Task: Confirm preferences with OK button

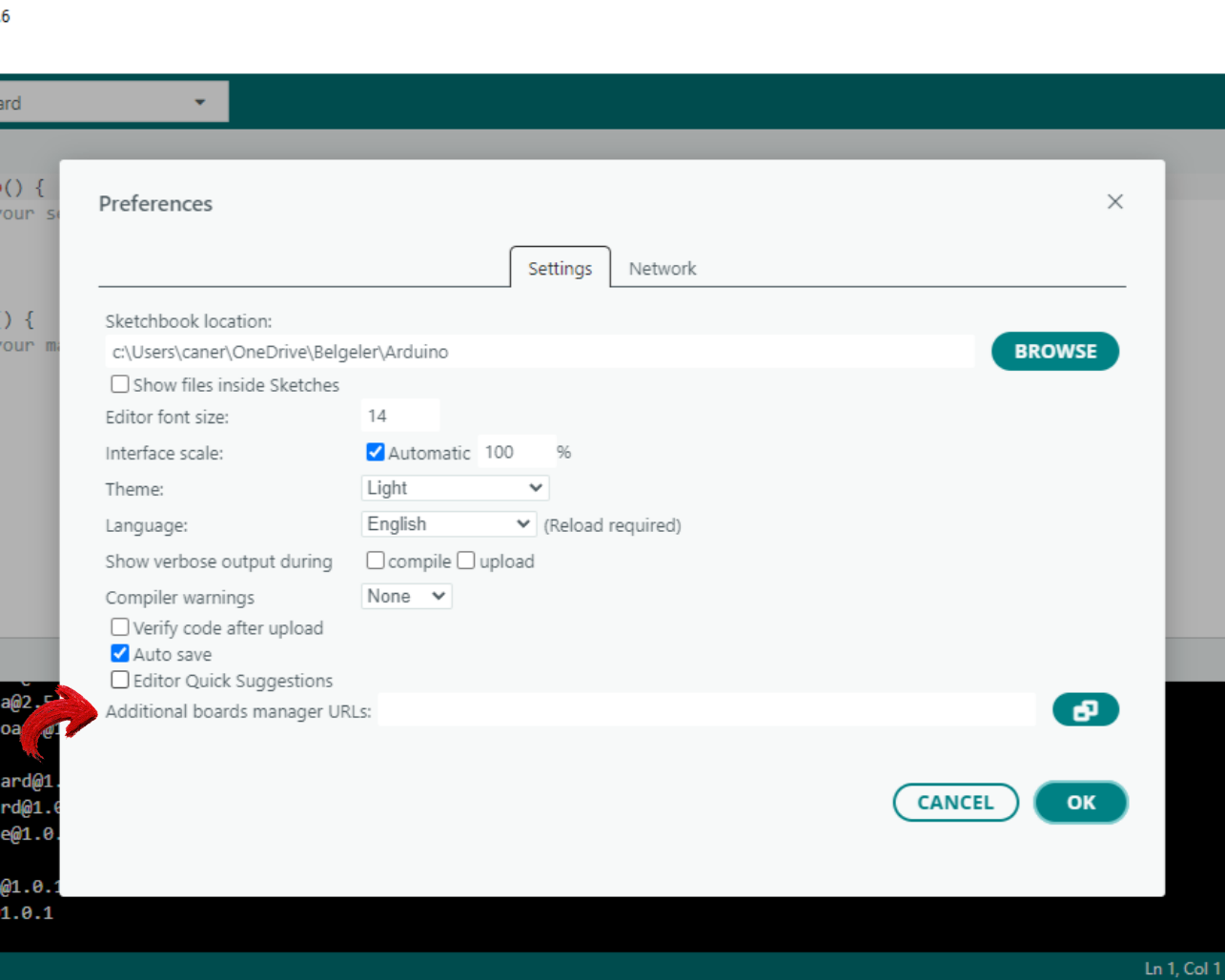Action: pyautogui.click(x=1080, y=803)
